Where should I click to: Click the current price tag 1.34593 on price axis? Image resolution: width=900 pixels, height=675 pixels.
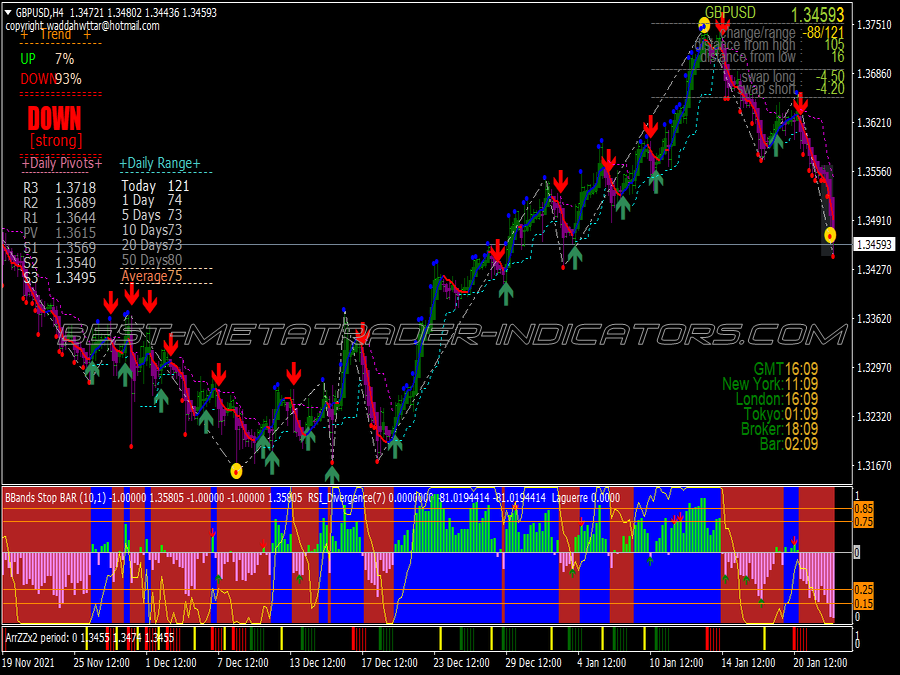click(x=874, y=245)
